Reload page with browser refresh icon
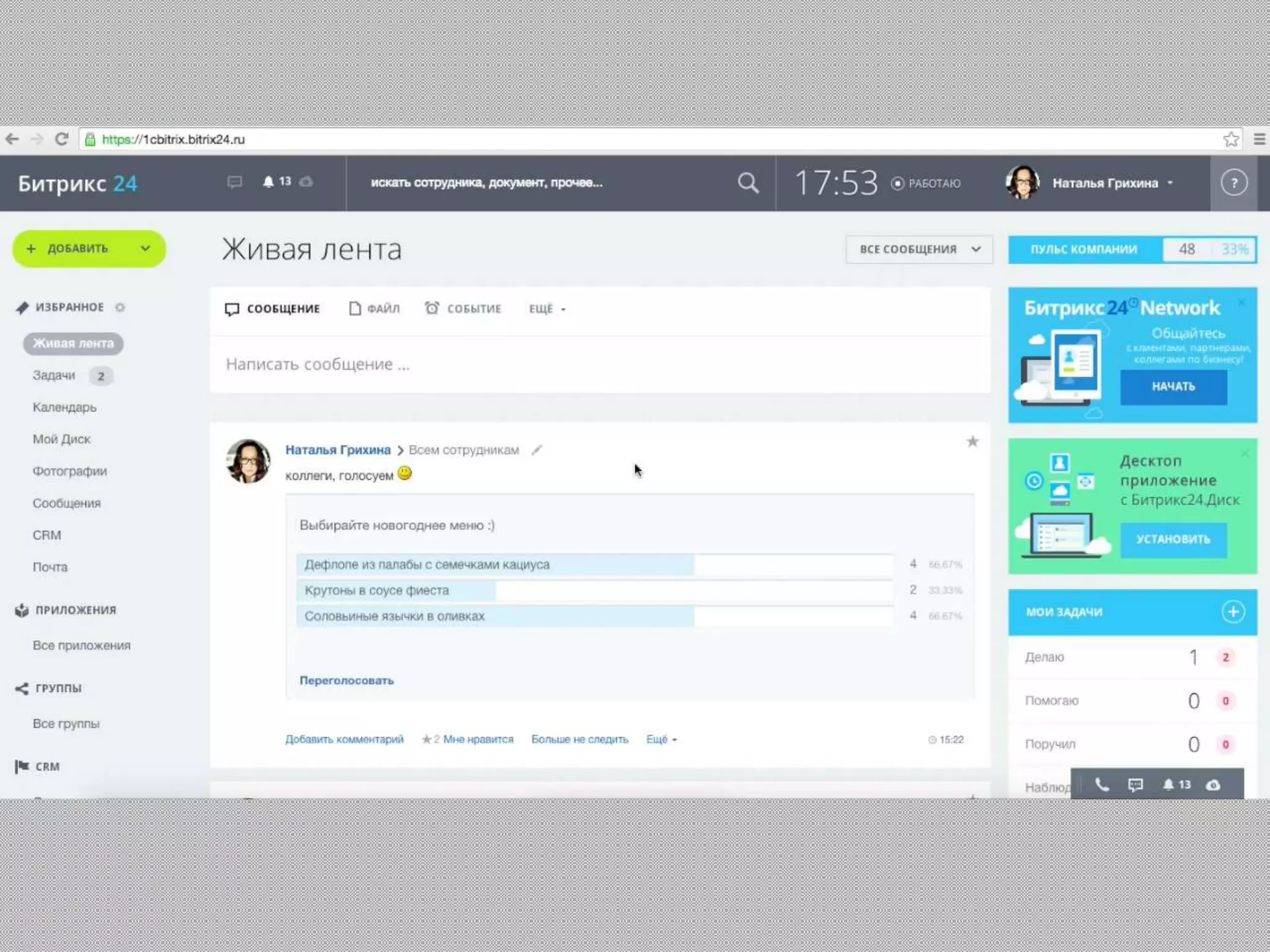 click(x=61, y=139)
